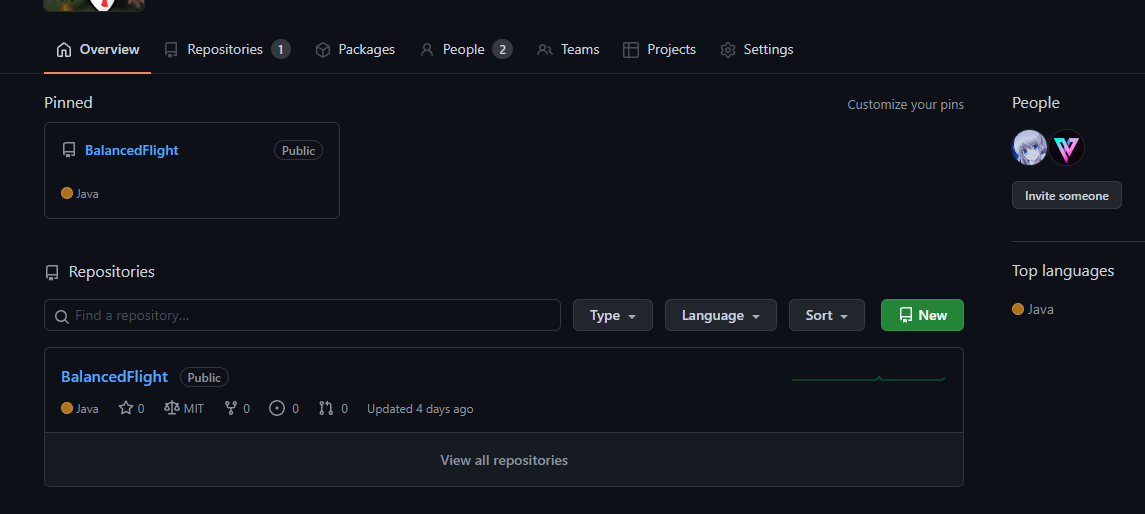This screenshot has width=1145, height=514.
Task: Click the forks icon in repository row
Action: point(231,408)
